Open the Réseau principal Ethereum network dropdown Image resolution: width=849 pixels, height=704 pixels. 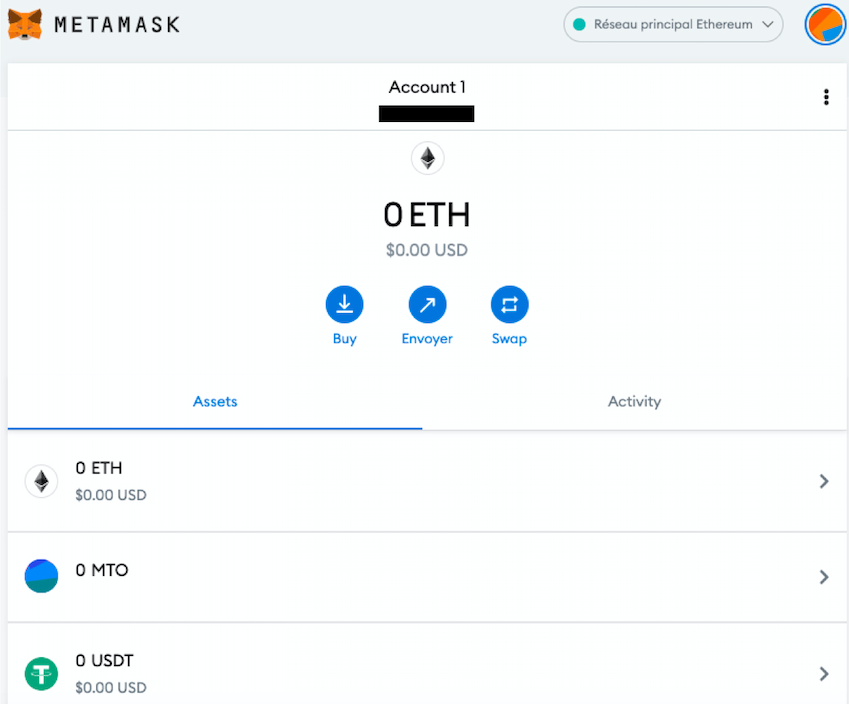673,24
